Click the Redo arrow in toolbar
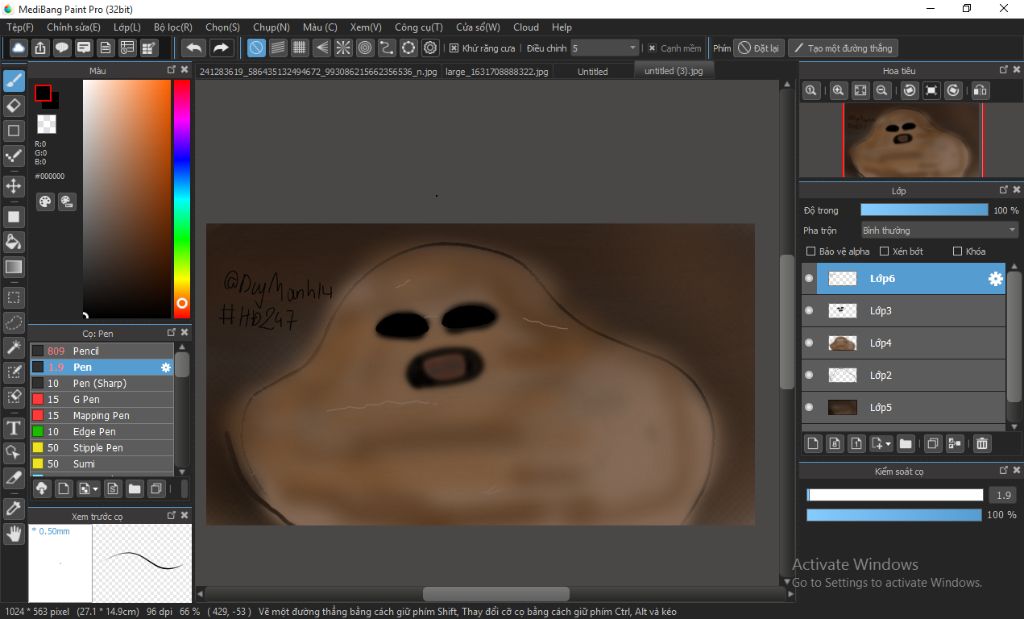The height and width of the screenshot is (619, 1024). [x=221, y=48]
